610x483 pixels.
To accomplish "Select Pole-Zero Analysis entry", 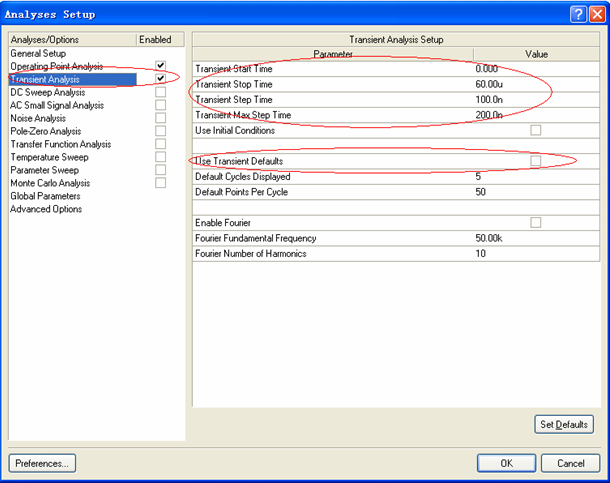I will point(46,131).
